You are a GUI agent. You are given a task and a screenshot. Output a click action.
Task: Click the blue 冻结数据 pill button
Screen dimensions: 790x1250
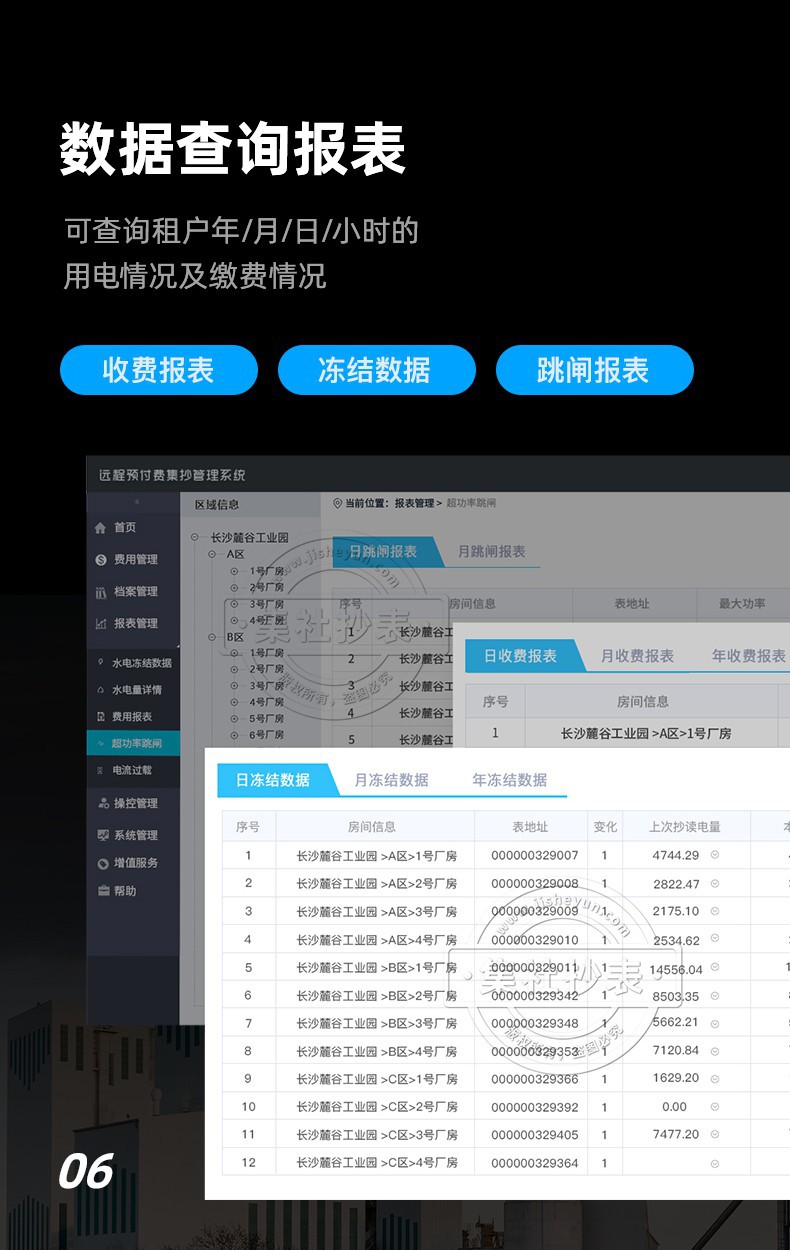point(376,370)
